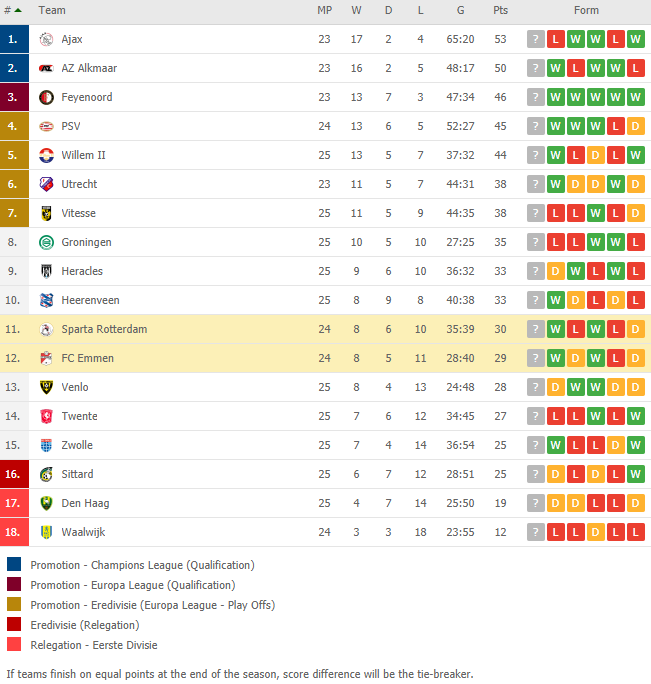Image resolution: width=651 pixels, height=684 pixels.
Task: Select the PSV team badge
Action: point(46,127)
